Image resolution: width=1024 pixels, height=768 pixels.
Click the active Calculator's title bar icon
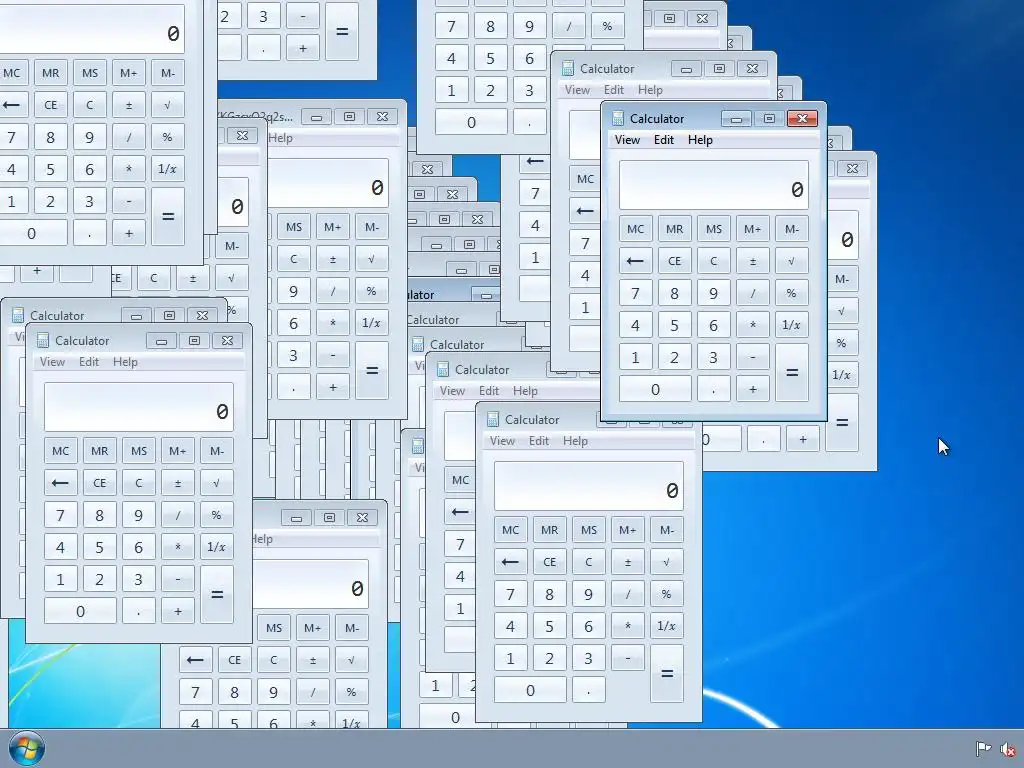(x=618, y=118)
